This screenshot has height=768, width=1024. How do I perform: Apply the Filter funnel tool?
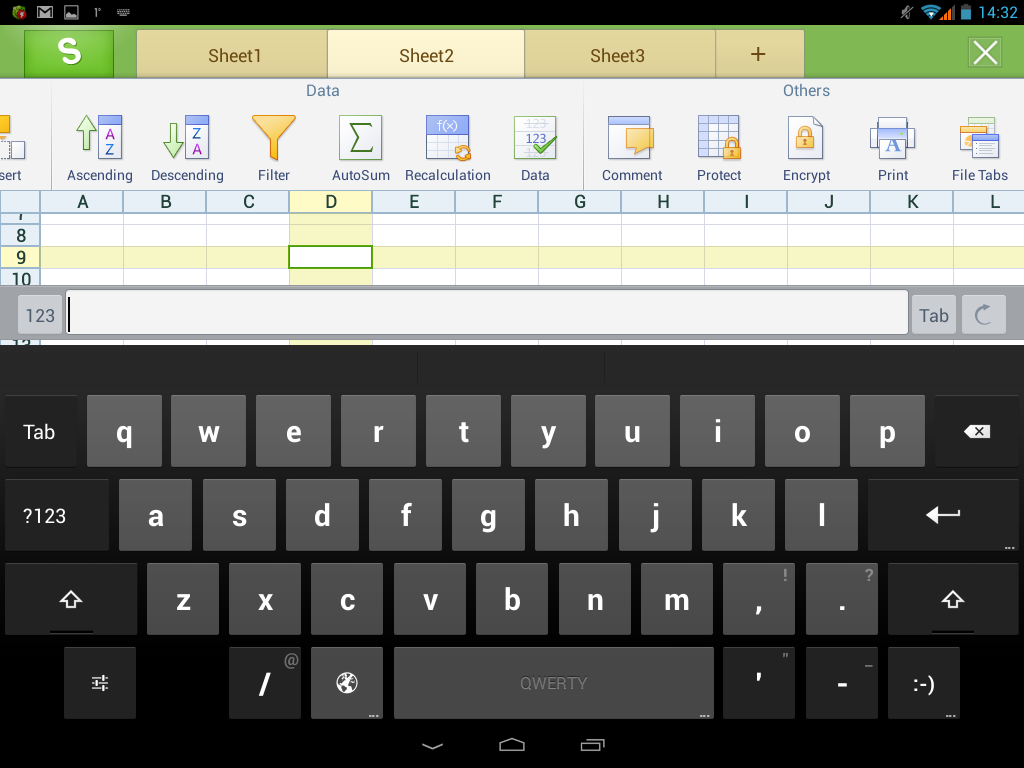273,148
